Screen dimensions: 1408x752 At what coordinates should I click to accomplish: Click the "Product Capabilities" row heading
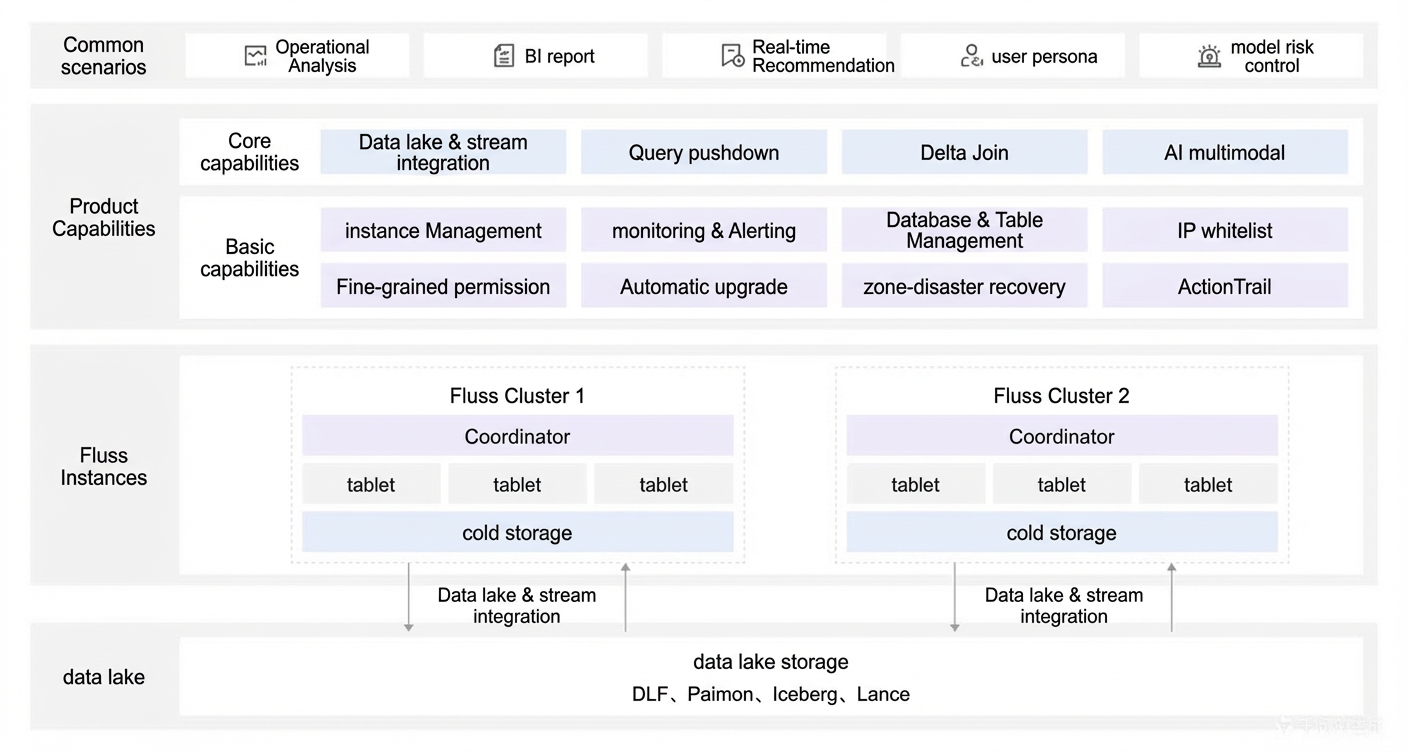point(103,217)
